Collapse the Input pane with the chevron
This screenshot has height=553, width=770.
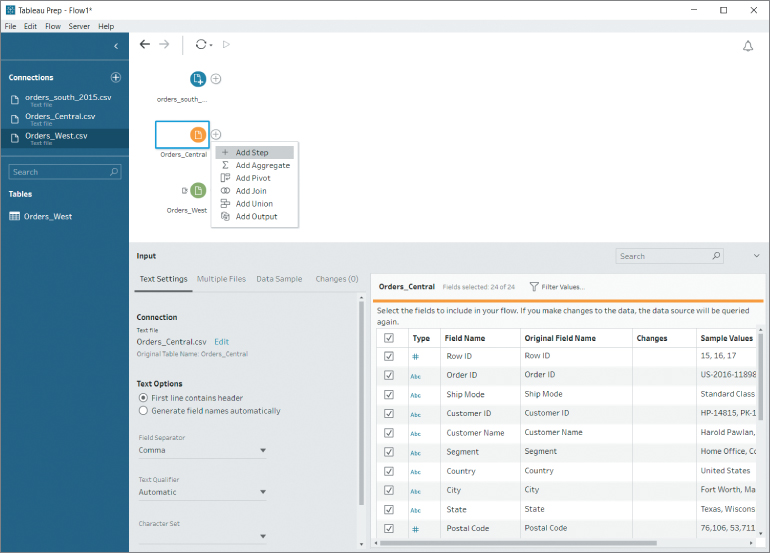coord(757,256)
